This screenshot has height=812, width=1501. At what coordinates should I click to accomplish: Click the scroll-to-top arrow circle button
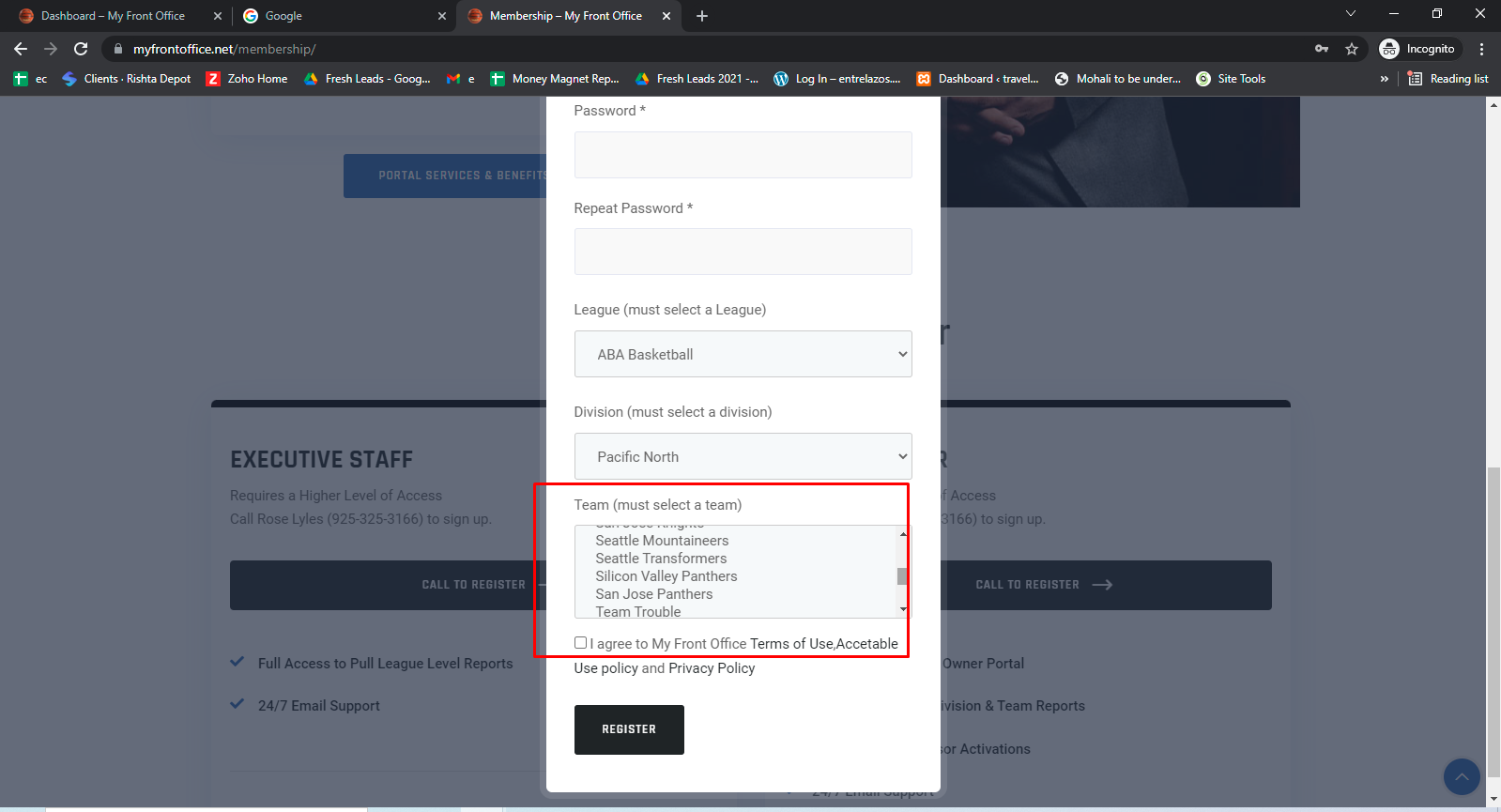tap(1462, 777)
